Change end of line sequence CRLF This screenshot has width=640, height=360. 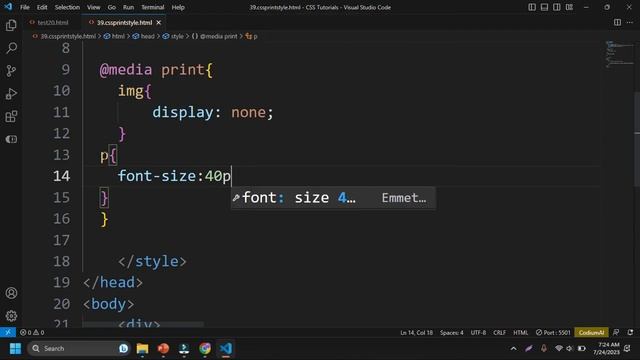(x=499, y=333)
